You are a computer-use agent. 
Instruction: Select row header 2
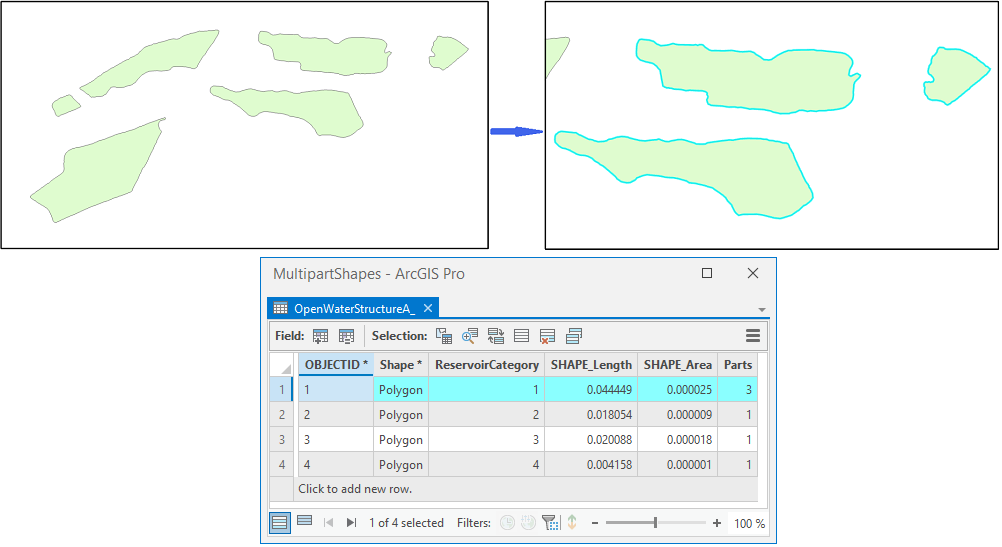click(281, 414)
